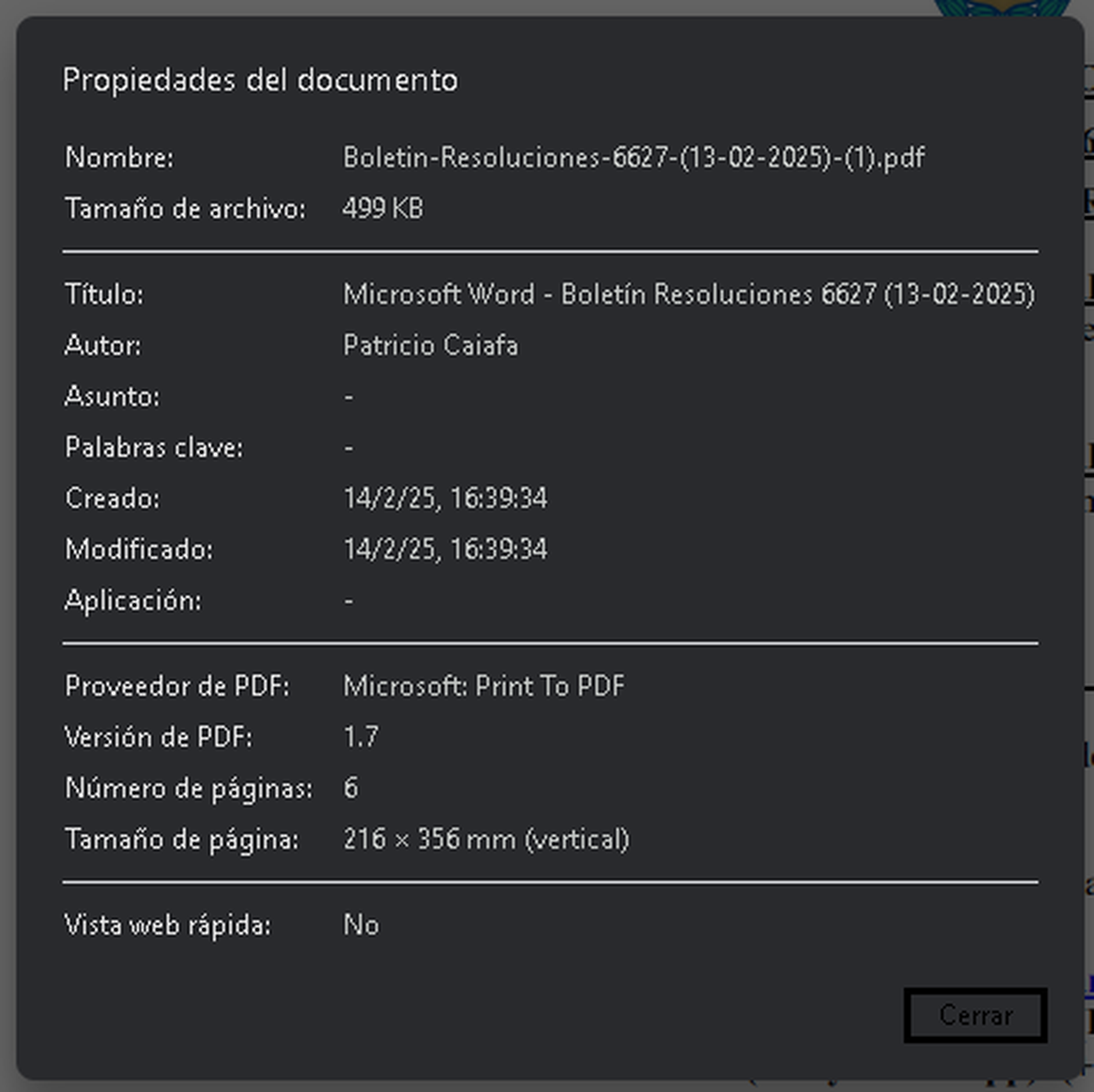Click the Versión de PDF value 1.7
The image size is (1094, 1092).
pos(361,736)
